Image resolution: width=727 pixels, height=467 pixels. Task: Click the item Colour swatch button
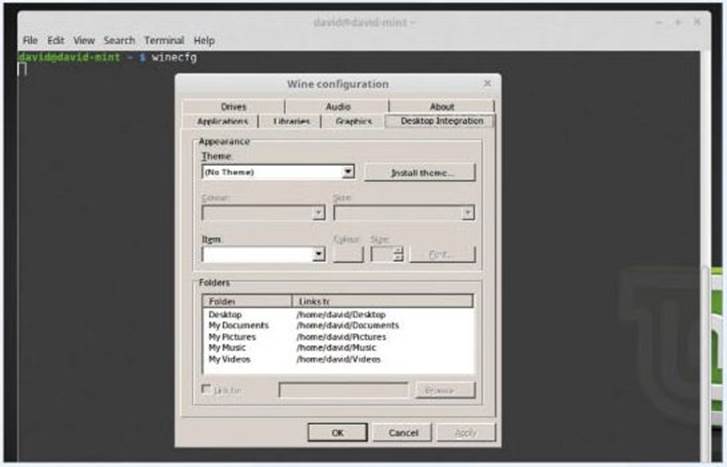(x=348, y=254)
